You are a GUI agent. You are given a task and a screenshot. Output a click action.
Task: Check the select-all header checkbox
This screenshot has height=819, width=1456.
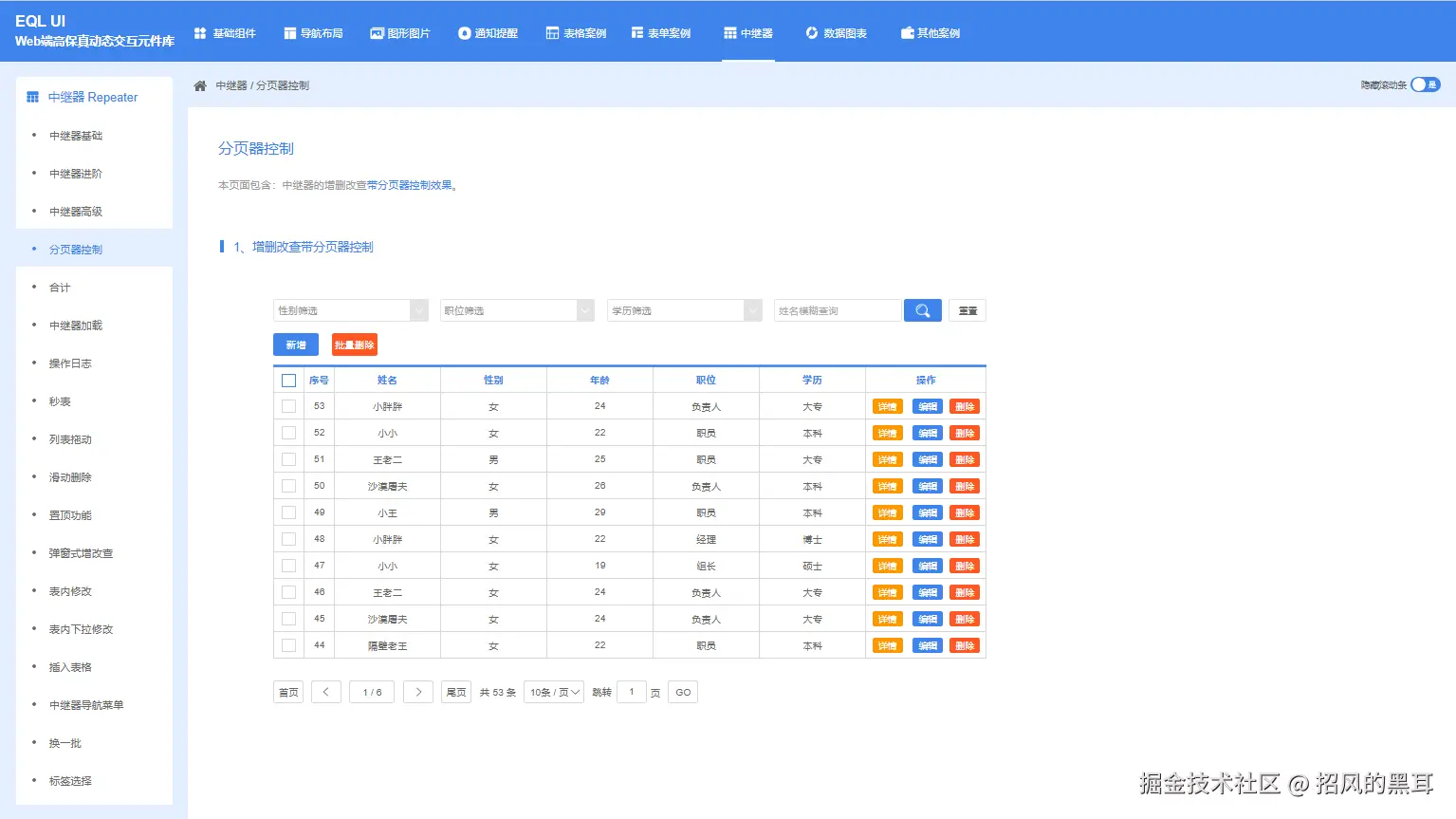click(289, 380)
